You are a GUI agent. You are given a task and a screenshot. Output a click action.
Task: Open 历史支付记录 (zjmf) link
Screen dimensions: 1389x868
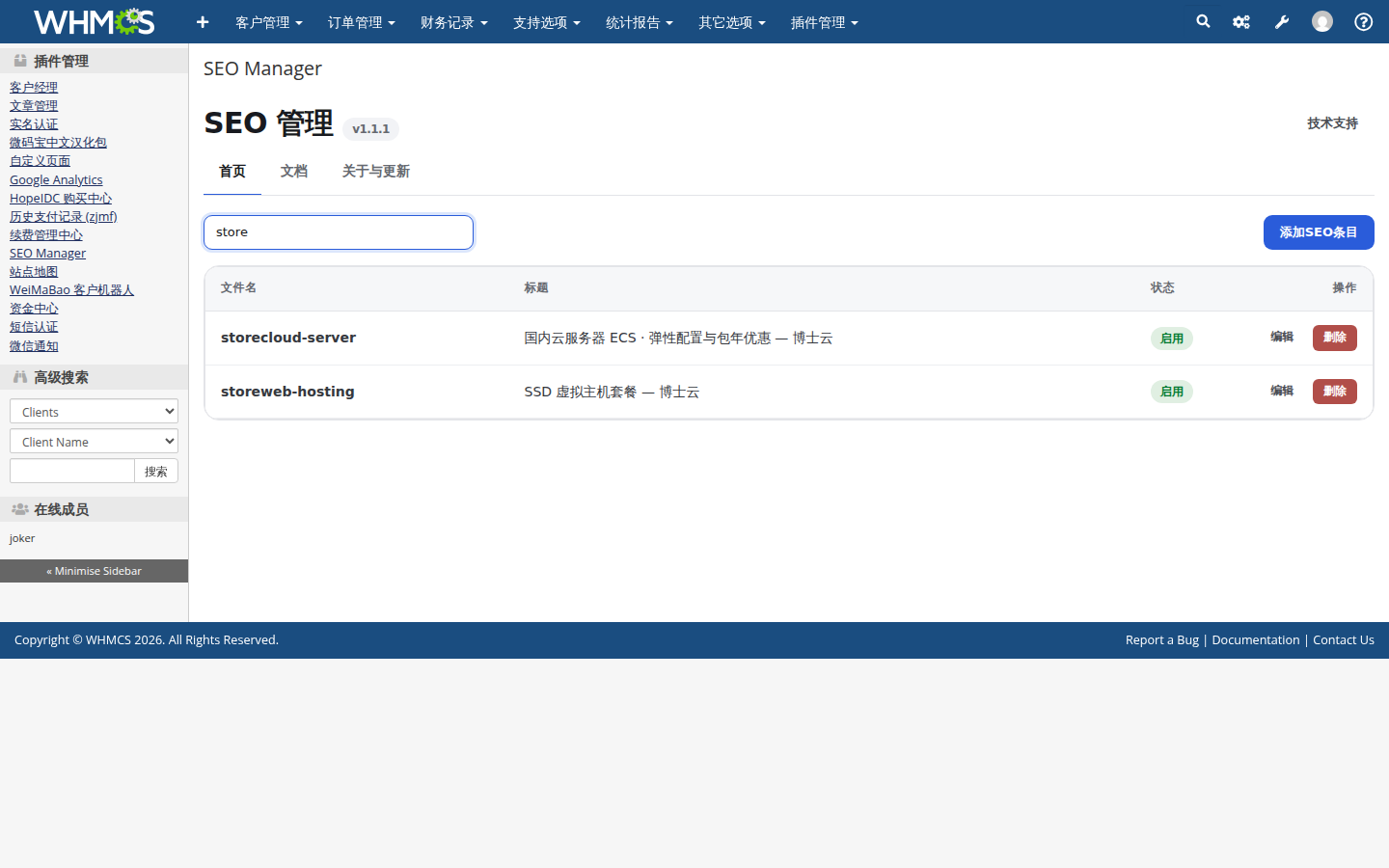coord(64,216)
